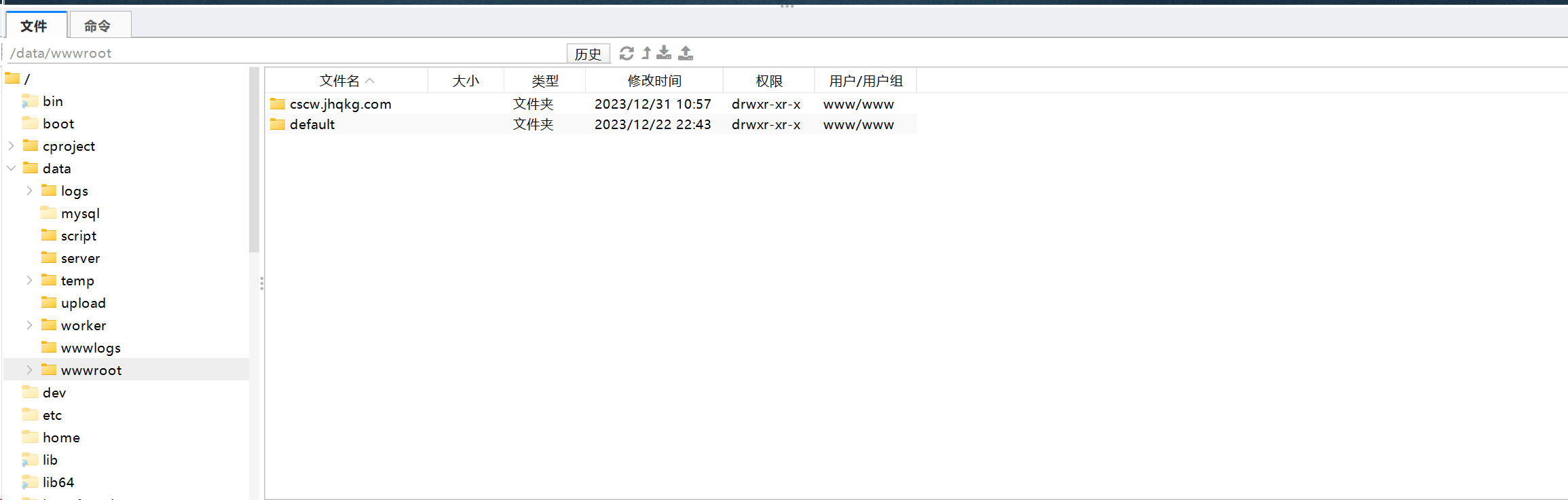
Task: Click the /data/wwwroot path field
Action: [x=285, y=53]
